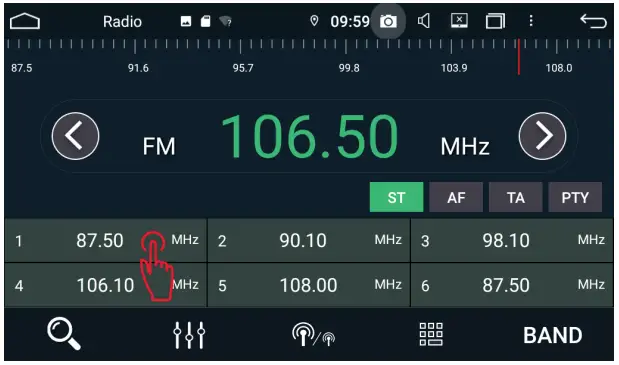Select preset 6 at 87.50 MHz
Image resolution: width=619 pixels, height=365 pixels.
pos(512,285)
